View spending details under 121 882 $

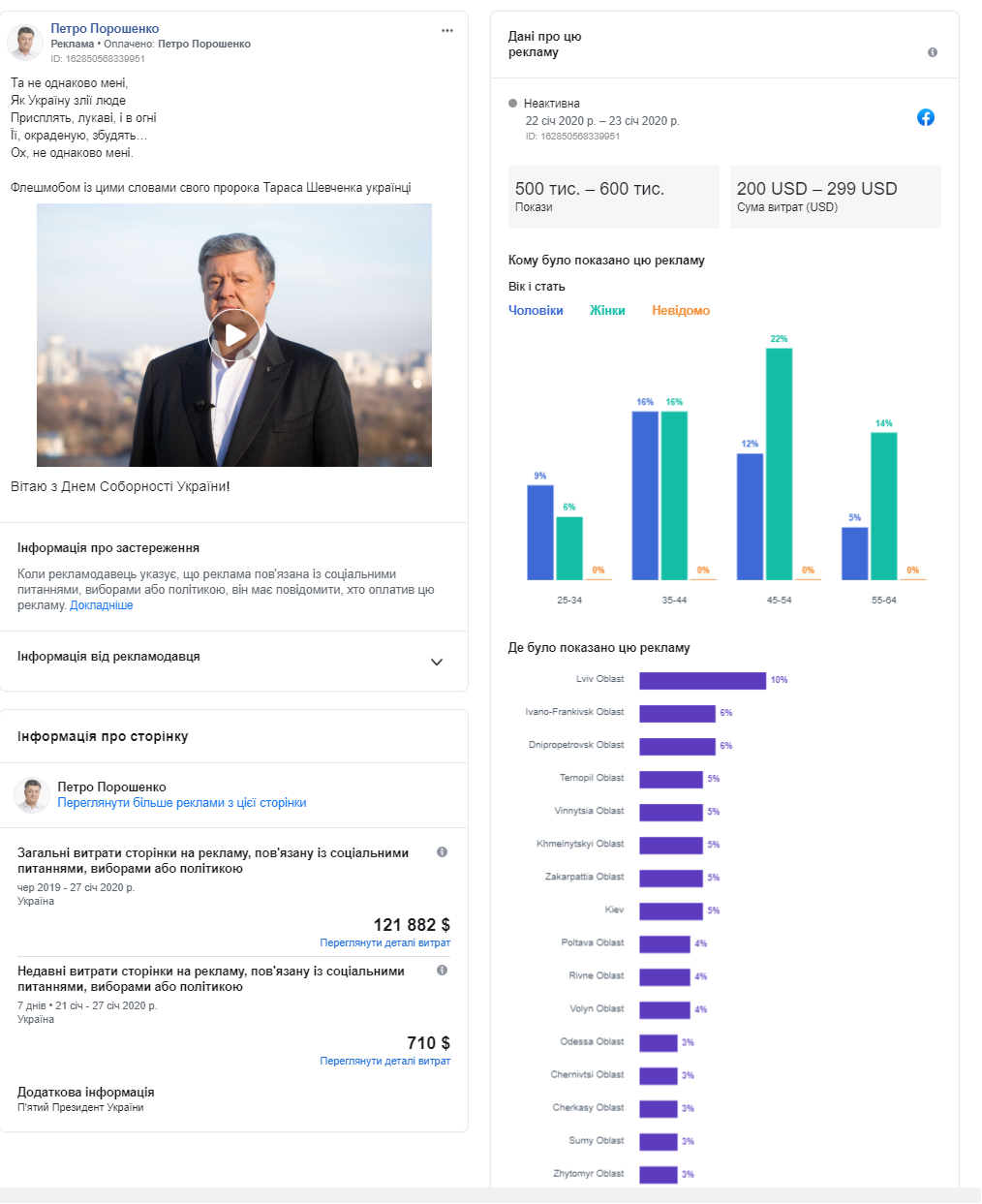pyautogui.click(x=384, y=942)
